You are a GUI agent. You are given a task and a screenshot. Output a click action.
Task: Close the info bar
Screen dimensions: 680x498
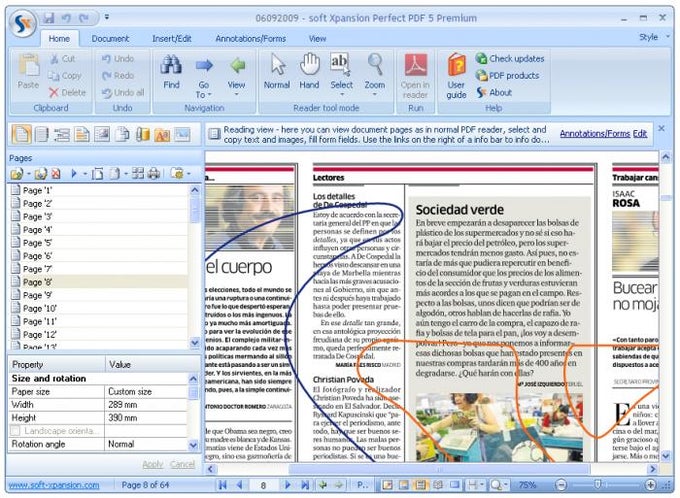pyautogui.click(x=661, y=128)
